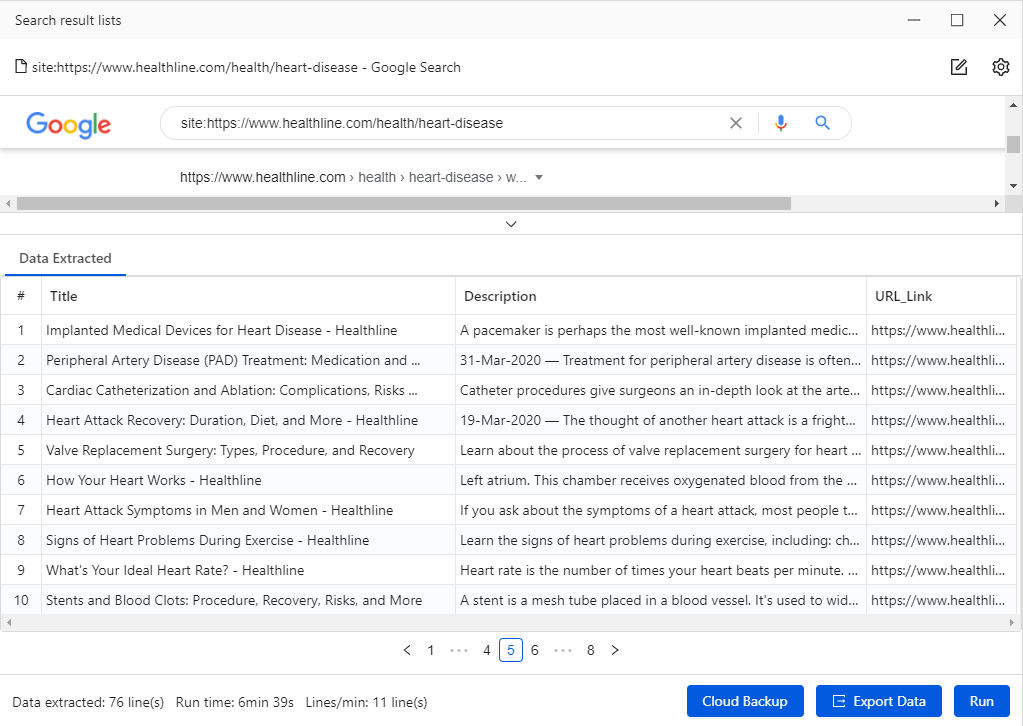Click description 'Heart rate is the number of times'
Screen dimensions: 1023x726
[659, 570]
